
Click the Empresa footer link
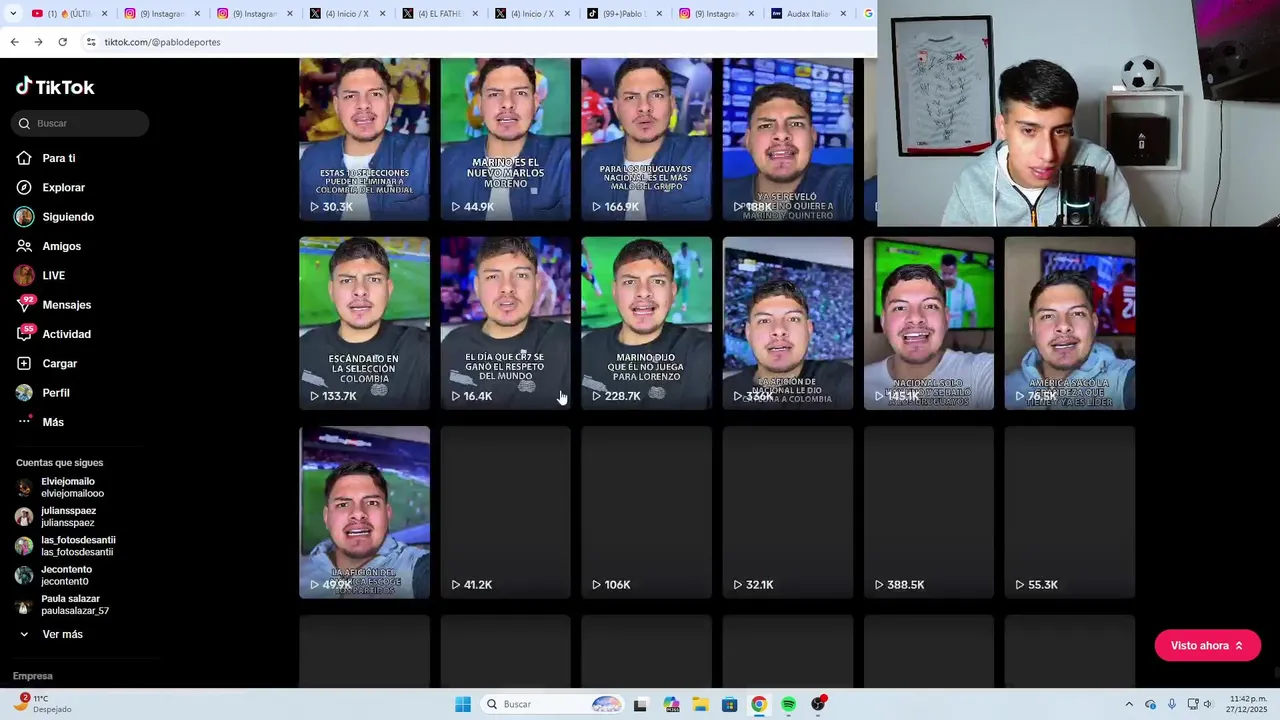tap(33, 676)
